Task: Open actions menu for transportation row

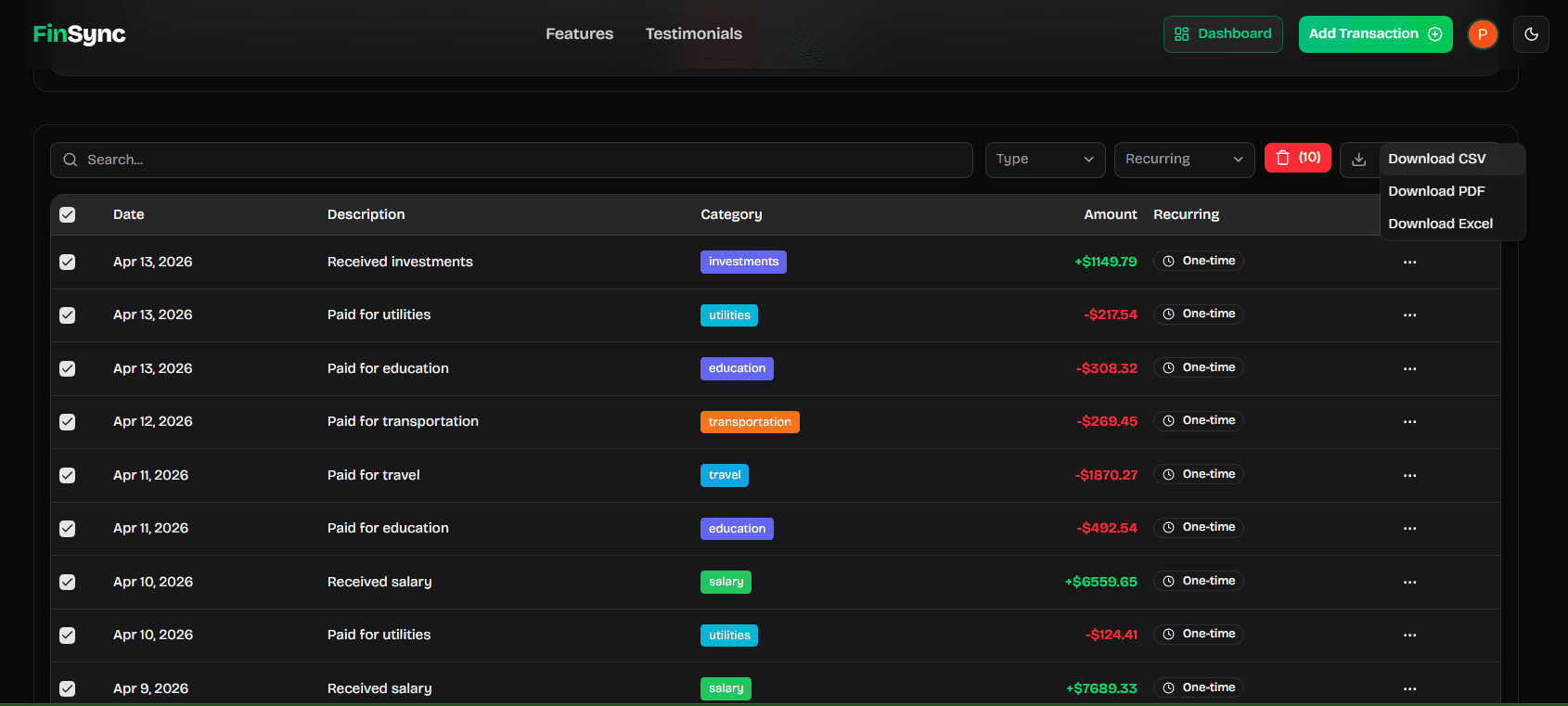Action: click(1409, 422)
